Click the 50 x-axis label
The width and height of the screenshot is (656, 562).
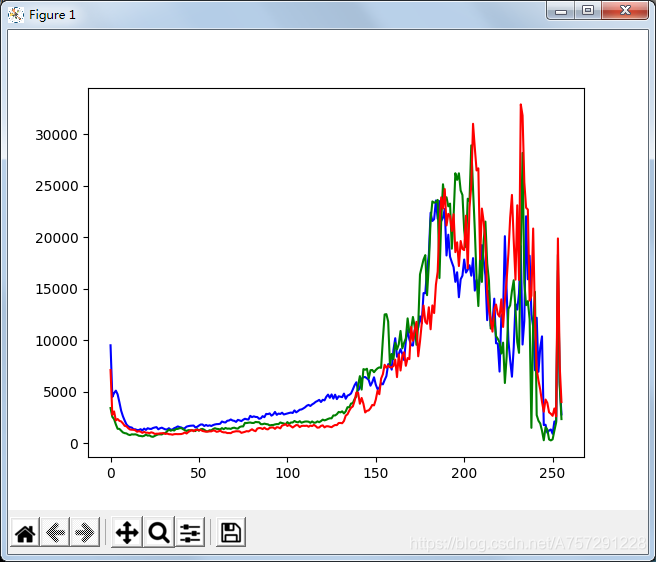(198, 473)
